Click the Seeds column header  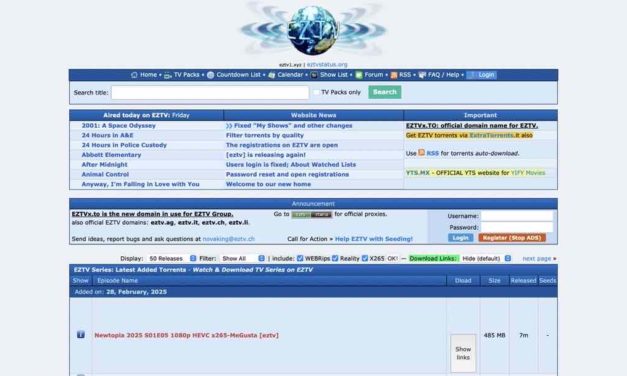coord(547,280)
